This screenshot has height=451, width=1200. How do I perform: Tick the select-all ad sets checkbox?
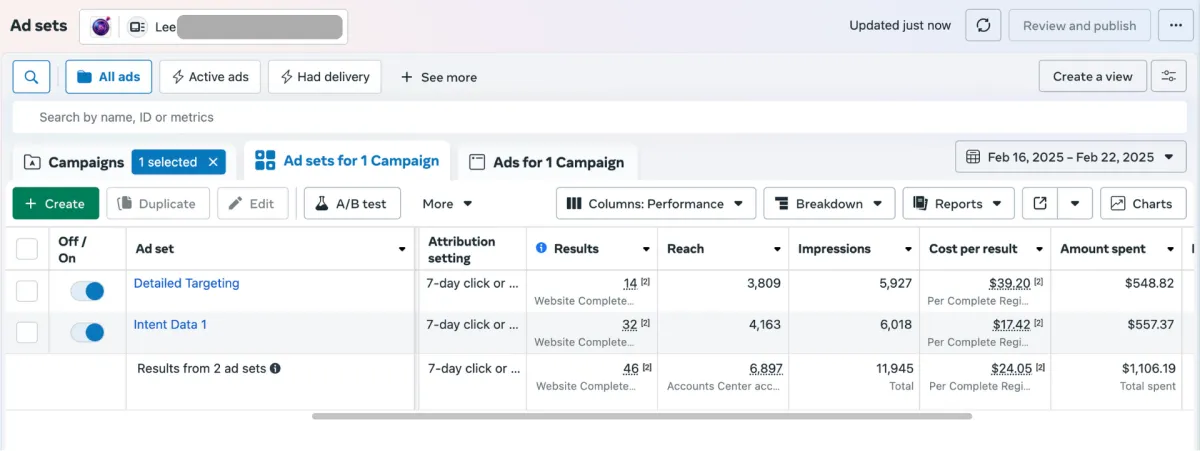click(27, 249)
